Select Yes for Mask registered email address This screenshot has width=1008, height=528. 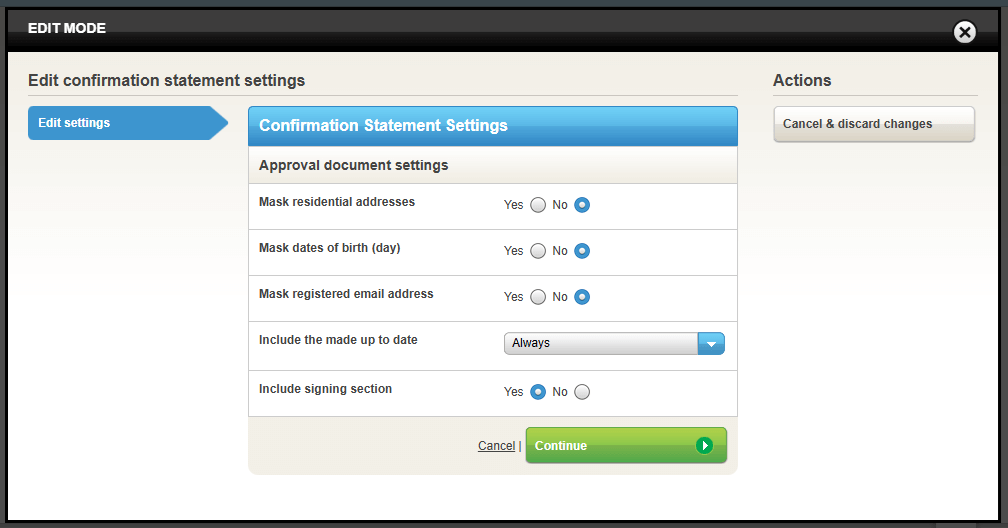click(538, 297)
